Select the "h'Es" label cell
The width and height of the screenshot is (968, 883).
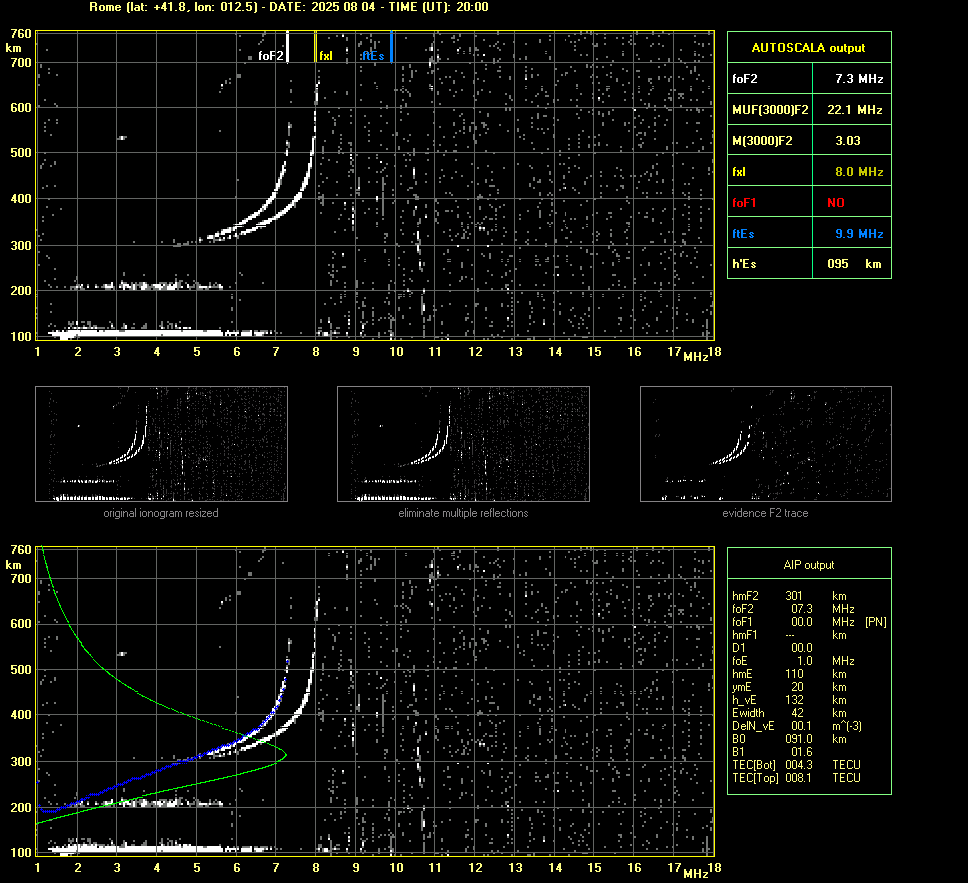(770, 264)
